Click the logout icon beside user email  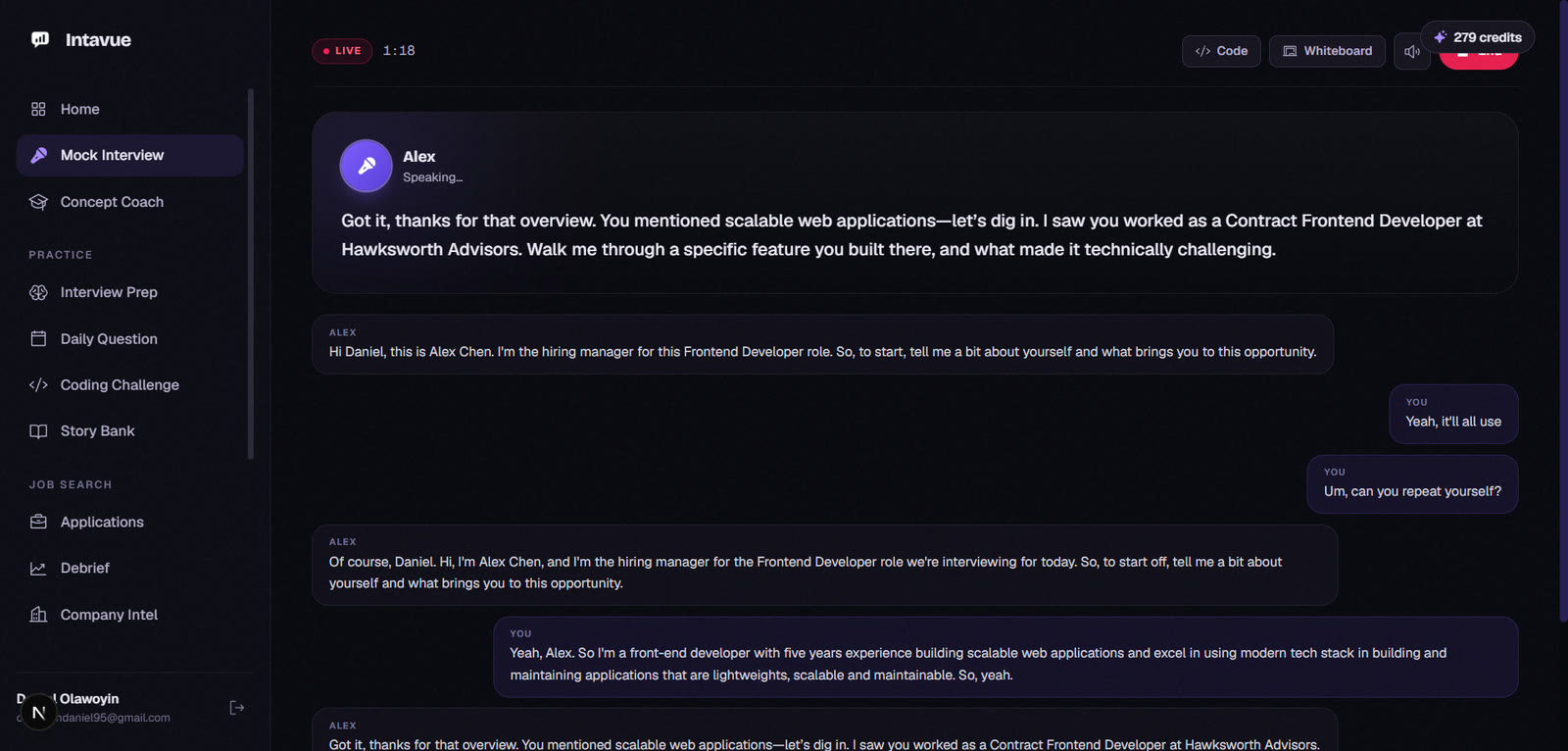[x=236, y=708]
